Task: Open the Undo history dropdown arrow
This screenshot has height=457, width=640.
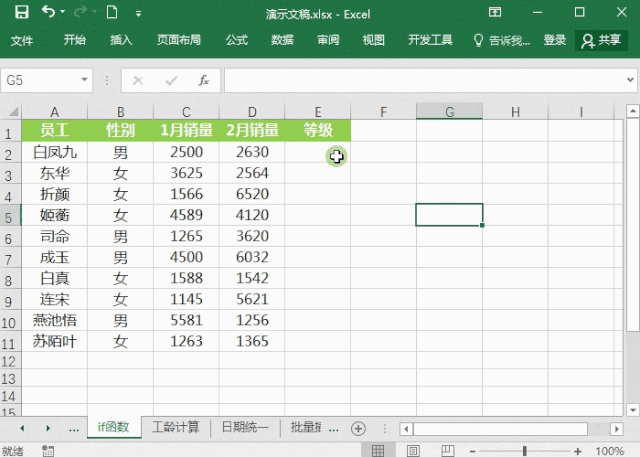Action: [62, 12]
